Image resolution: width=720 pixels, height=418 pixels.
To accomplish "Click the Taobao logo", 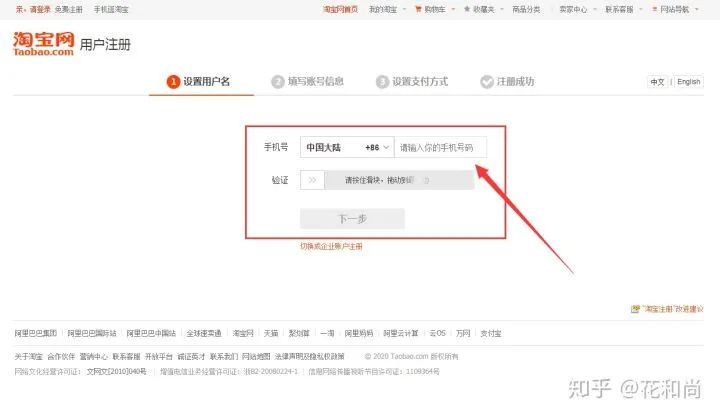I will (44, 44).
